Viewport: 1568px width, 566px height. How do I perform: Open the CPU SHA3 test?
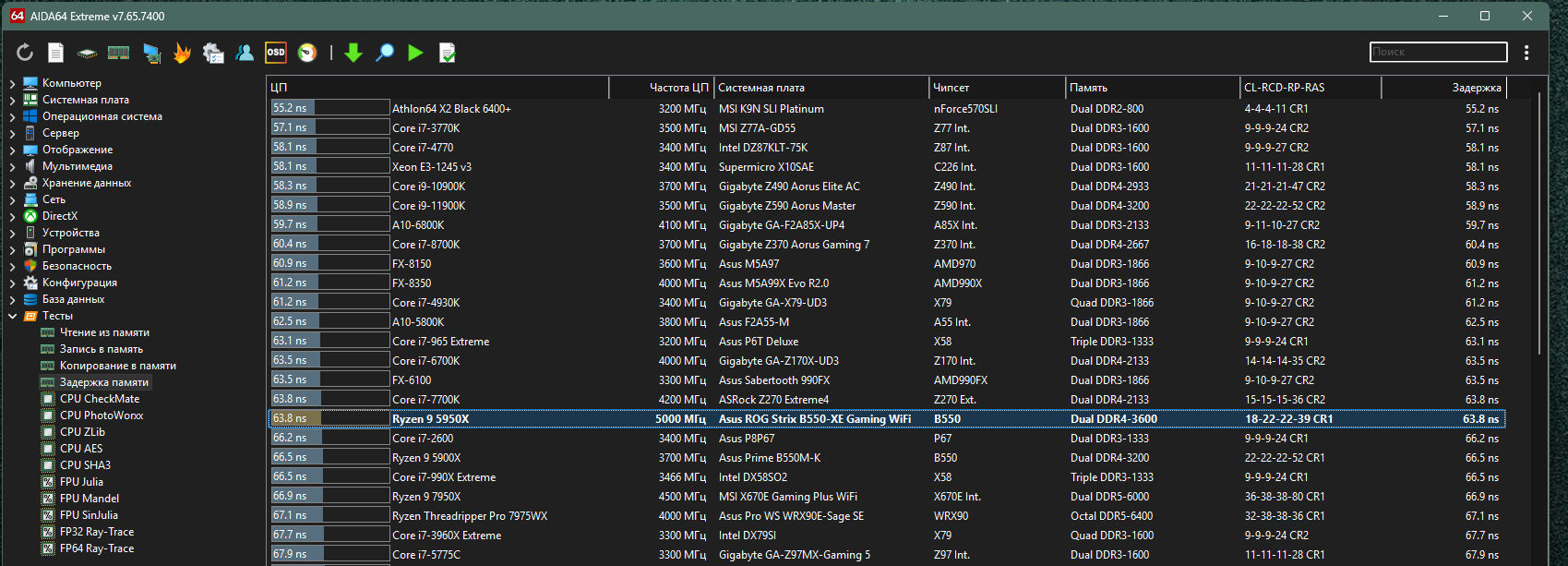pos(85,465)
